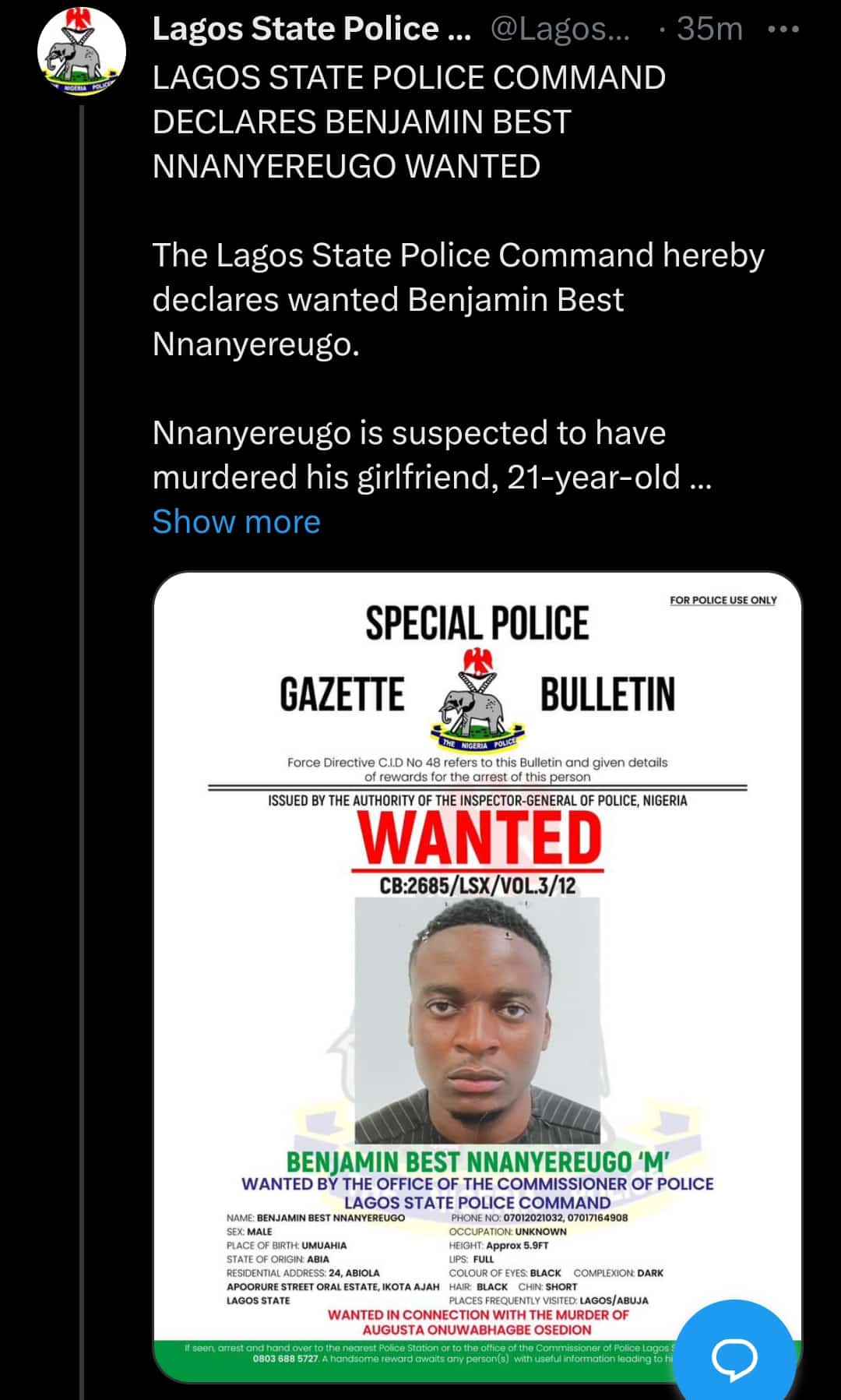841x1400 pixels.
Task: Tap the "SPECIAL POLICE" poster title
Action: click(477, 624)
